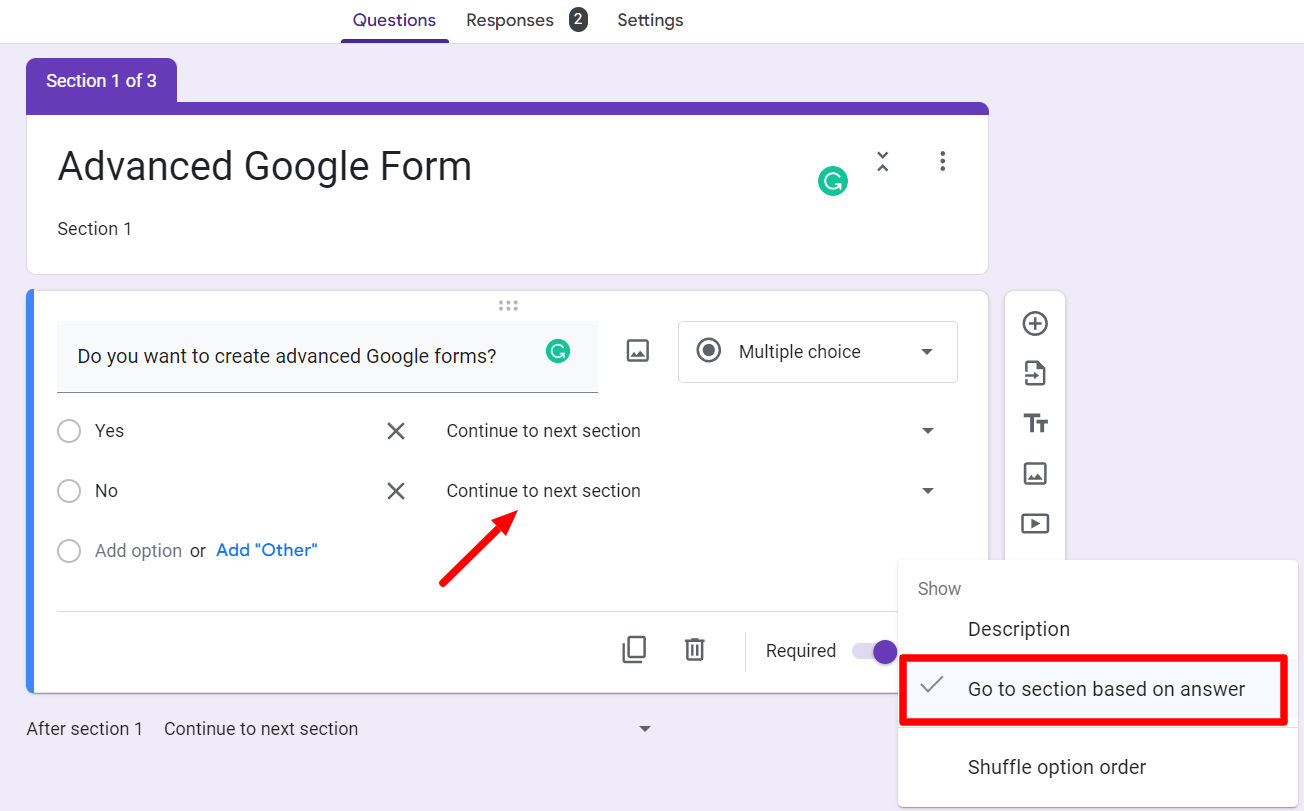Click the Add option radio circle
The height and width of the screenshot is (811, 1304).
click(x=69, y=551)
